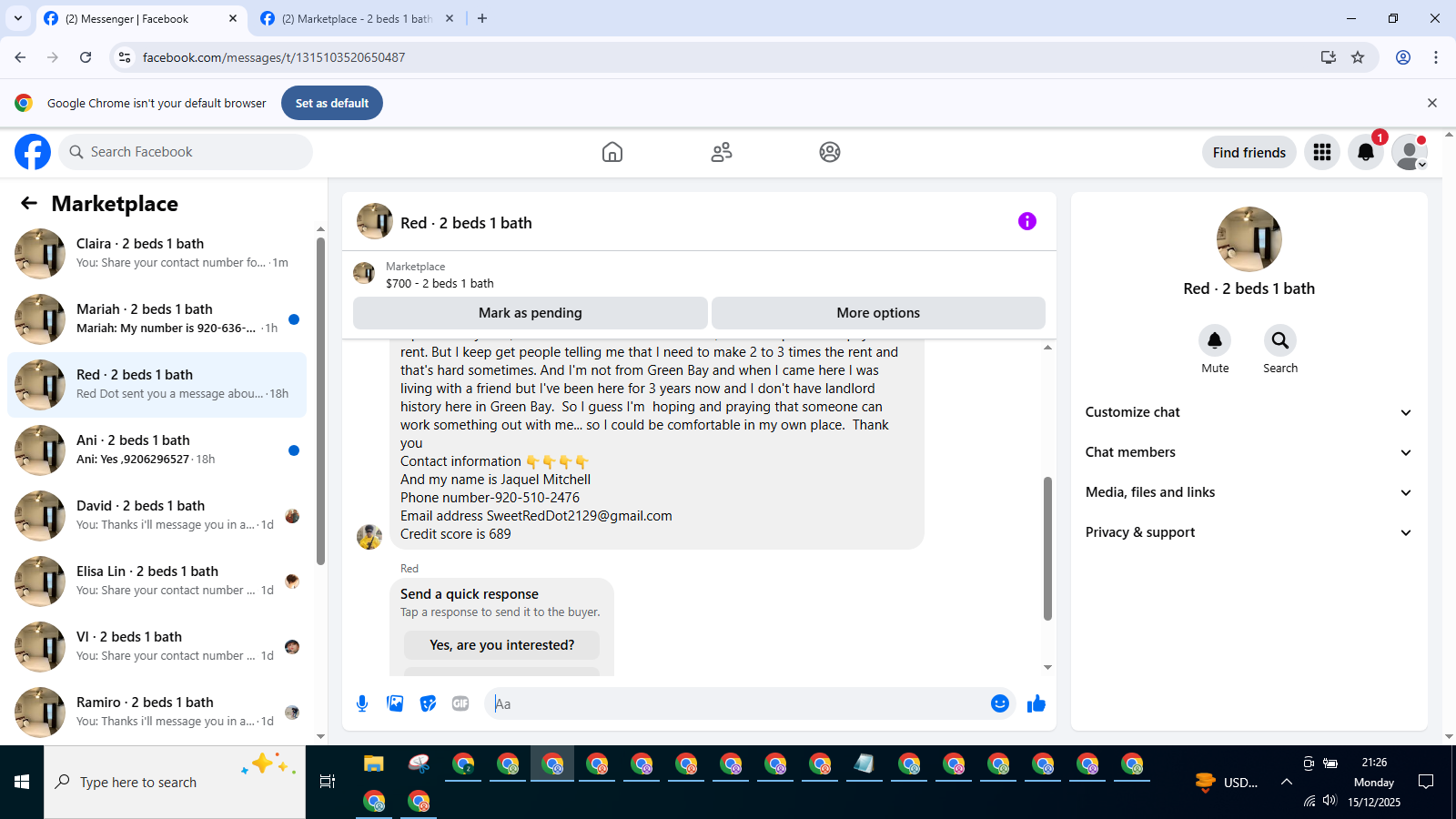Image resolution: width=1456 pixels, height=819 pixels.
Task: Click the conversation list scrollbar
Action: [320, 401]
